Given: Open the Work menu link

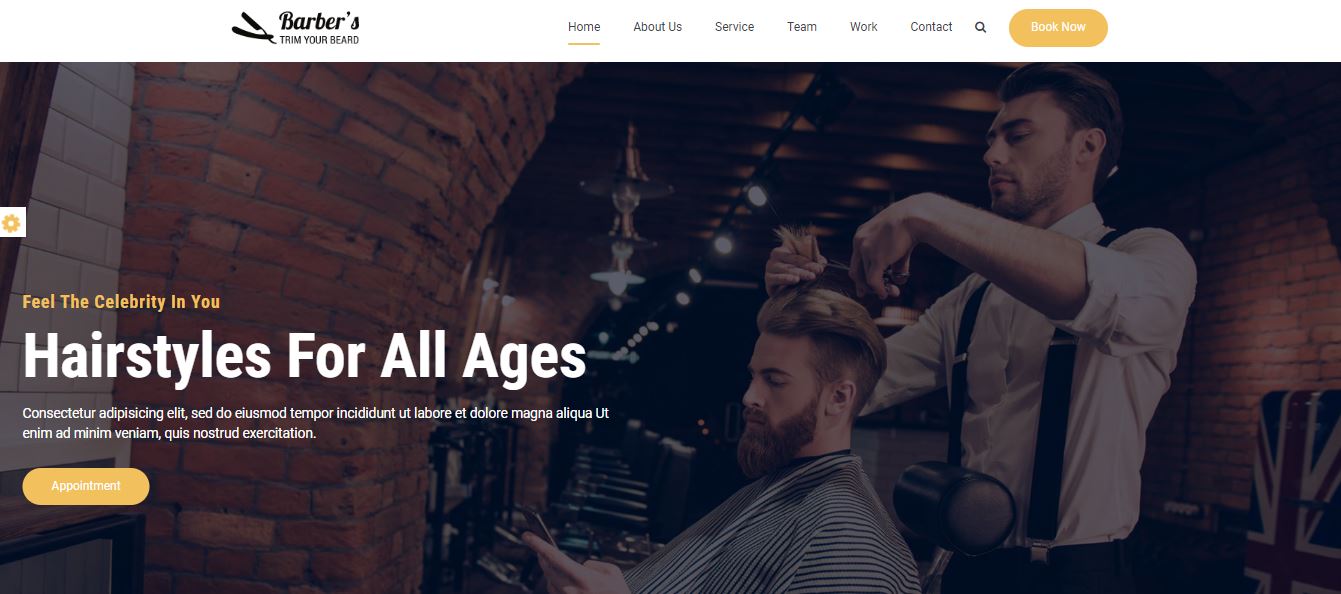Looking at the screenshot, I should 863,27.
